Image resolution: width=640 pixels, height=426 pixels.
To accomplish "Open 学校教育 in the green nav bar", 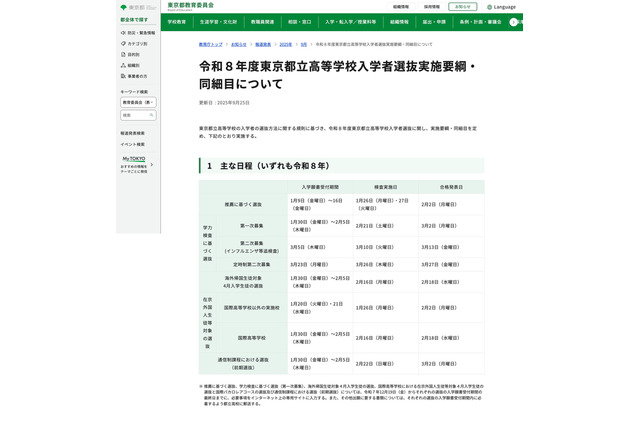I will tap(177, 22).
